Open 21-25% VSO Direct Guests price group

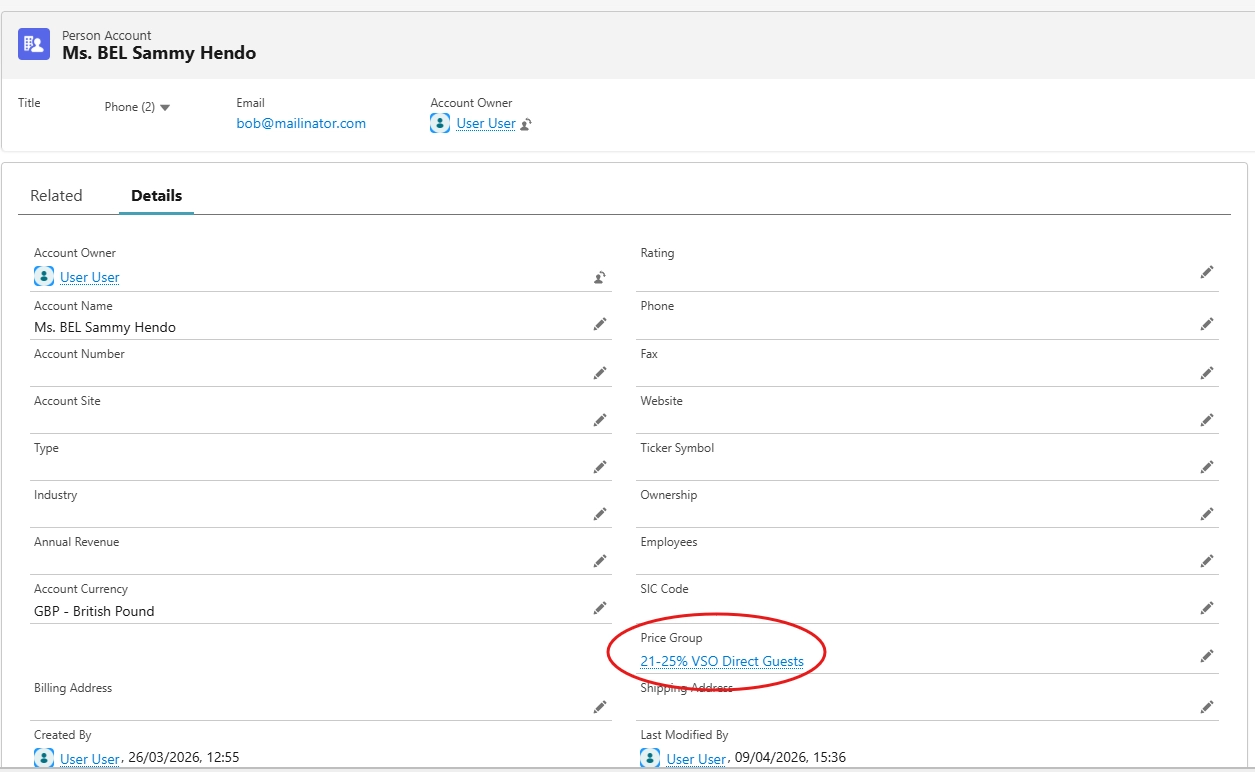click(x=722, y=661)
